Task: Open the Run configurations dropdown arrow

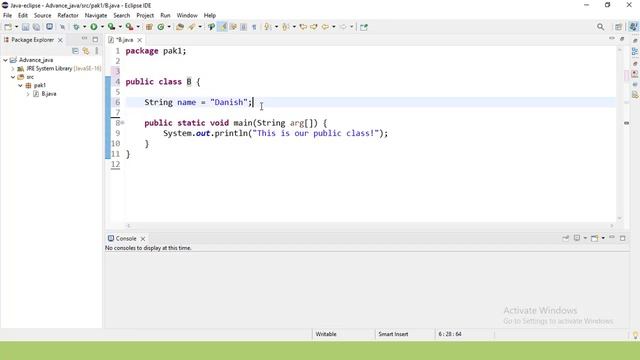Action: coord(102,27)
